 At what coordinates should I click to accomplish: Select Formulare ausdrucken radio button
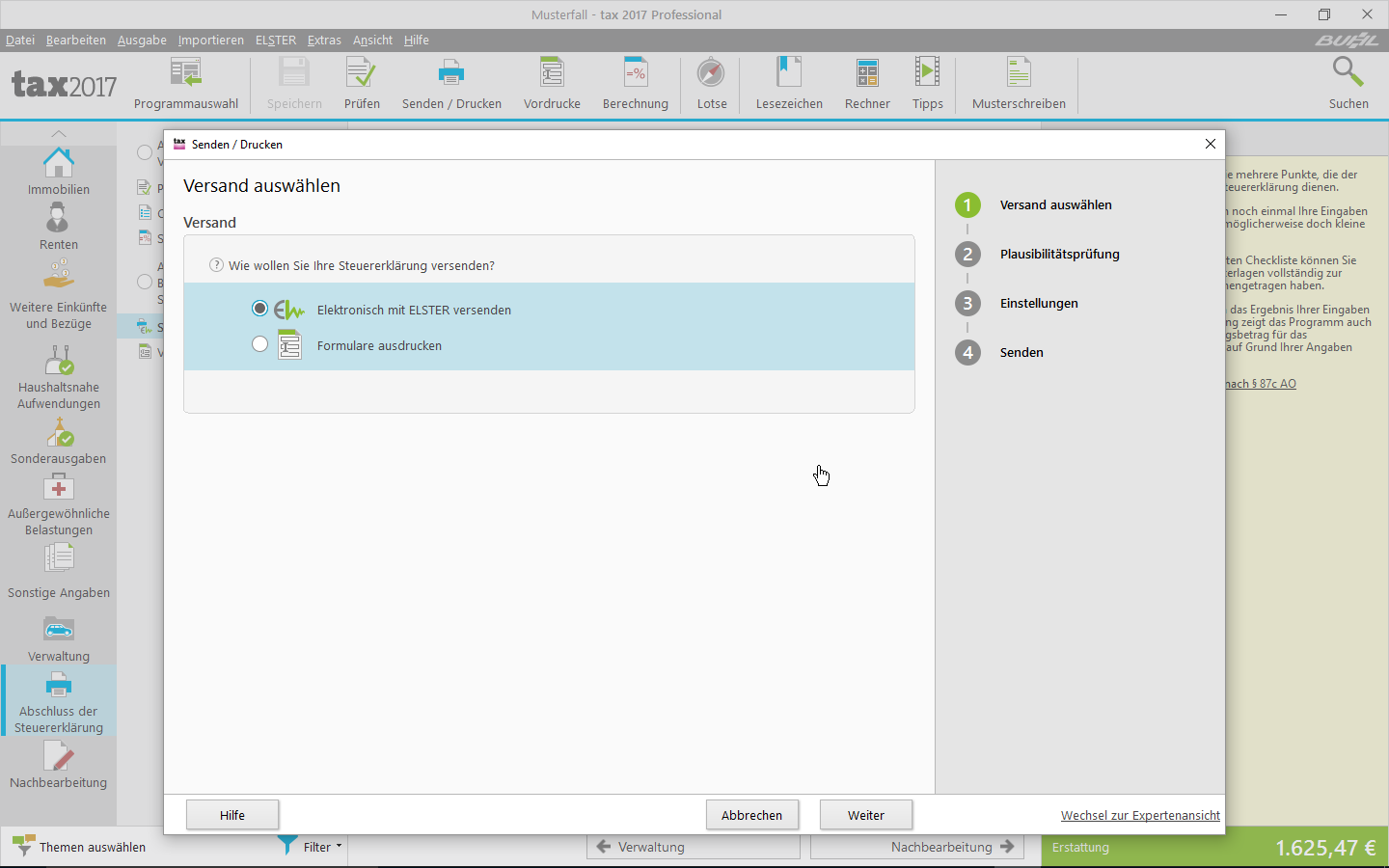[x=260, y=344]
